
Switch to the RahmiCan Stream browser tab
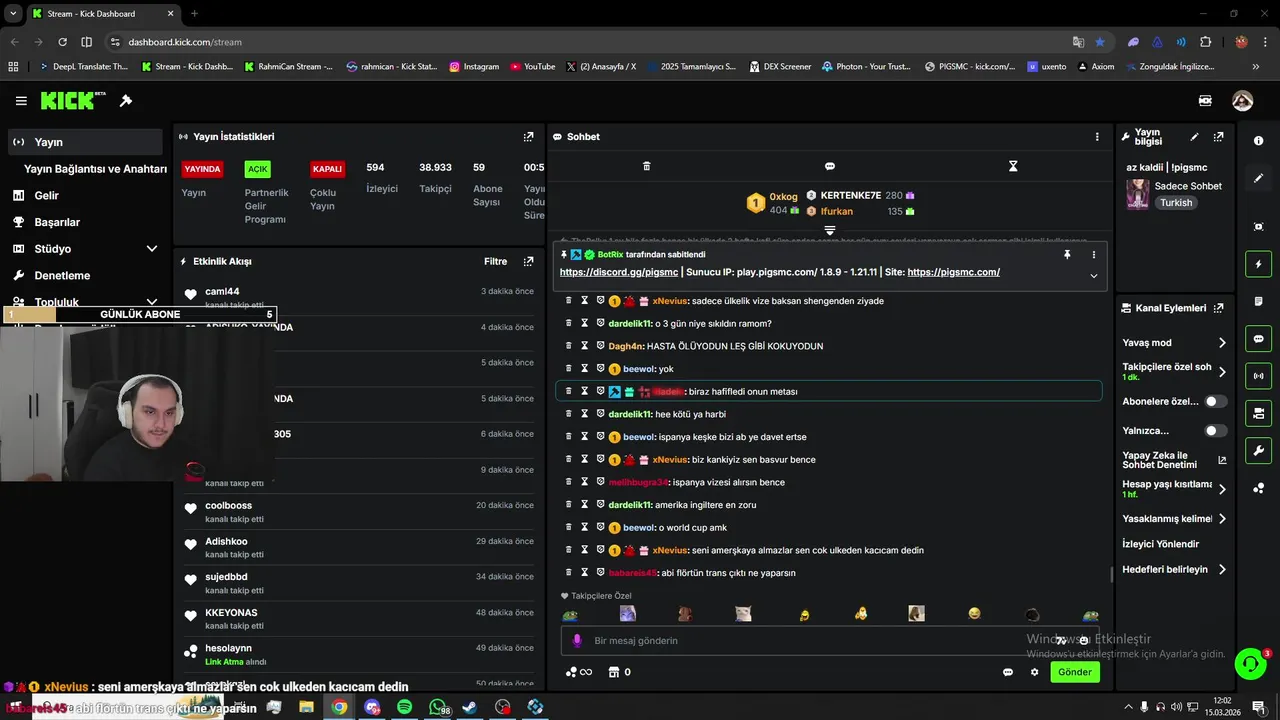point(287,67)
